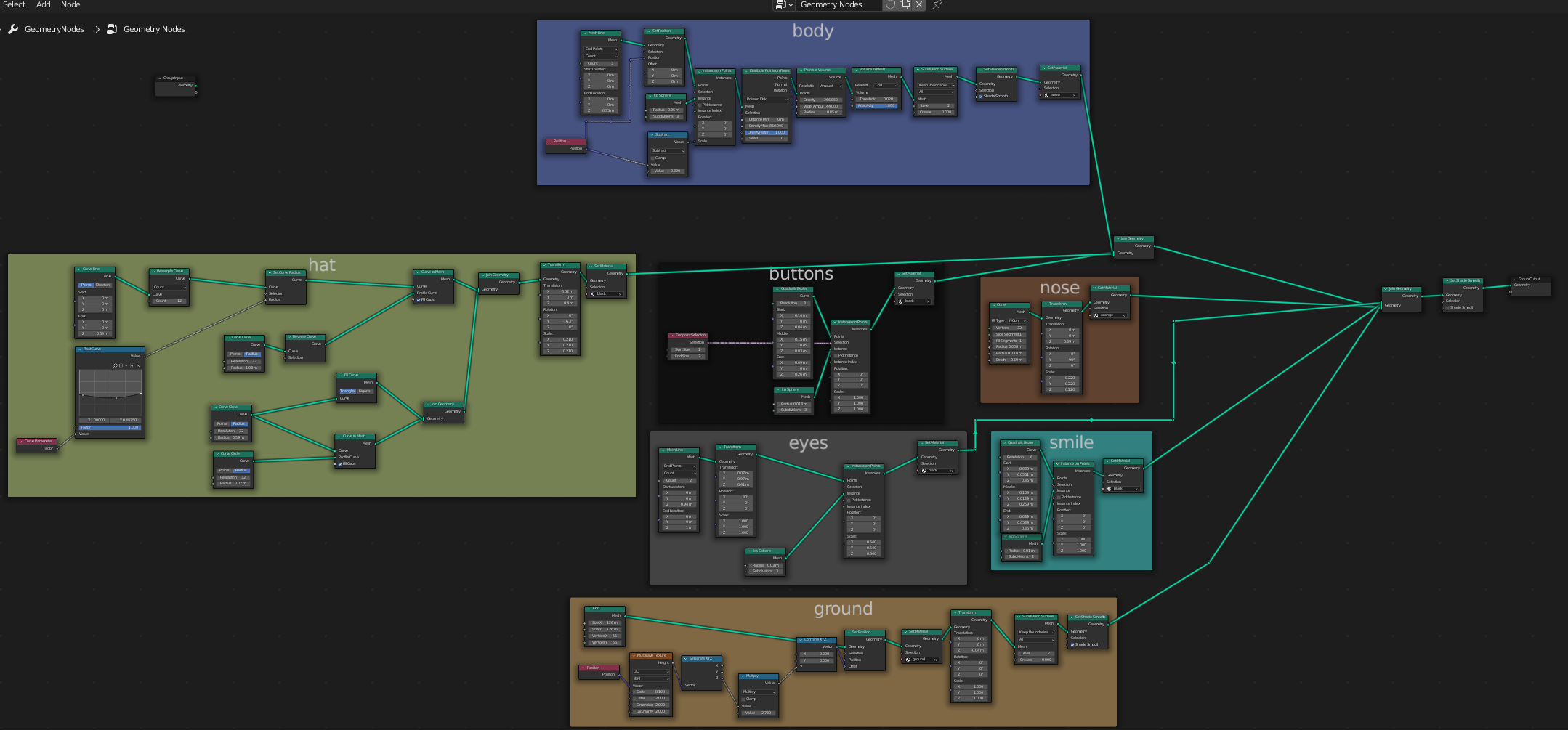Toggle fake user shield icon in header
Viewport: 1568px width, 730px height.
(x=890, y=4)
